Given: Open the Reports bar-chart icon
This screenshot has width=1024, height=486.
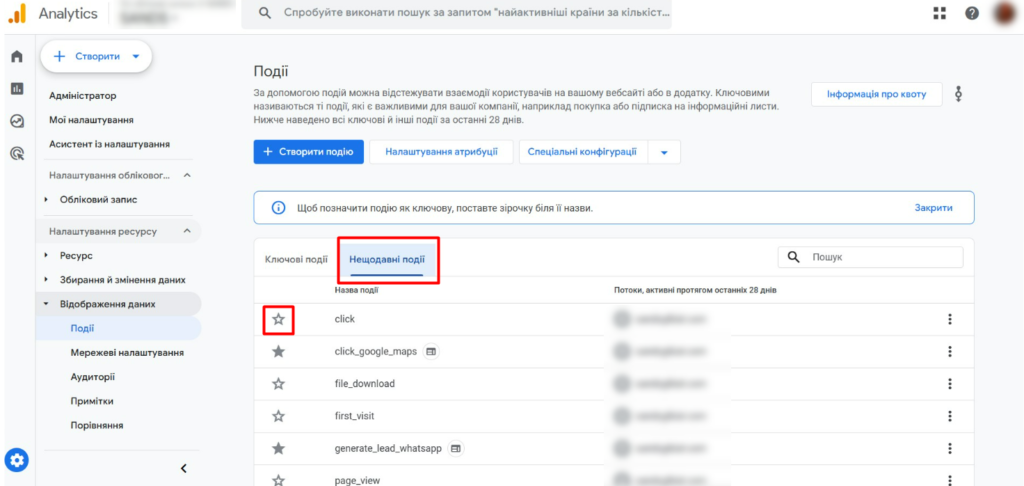Looking at the screenshot, I should point(16,89).
